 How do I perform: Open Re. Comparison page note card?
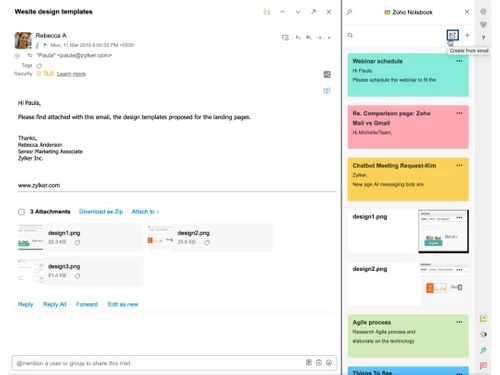pos(408,127)
